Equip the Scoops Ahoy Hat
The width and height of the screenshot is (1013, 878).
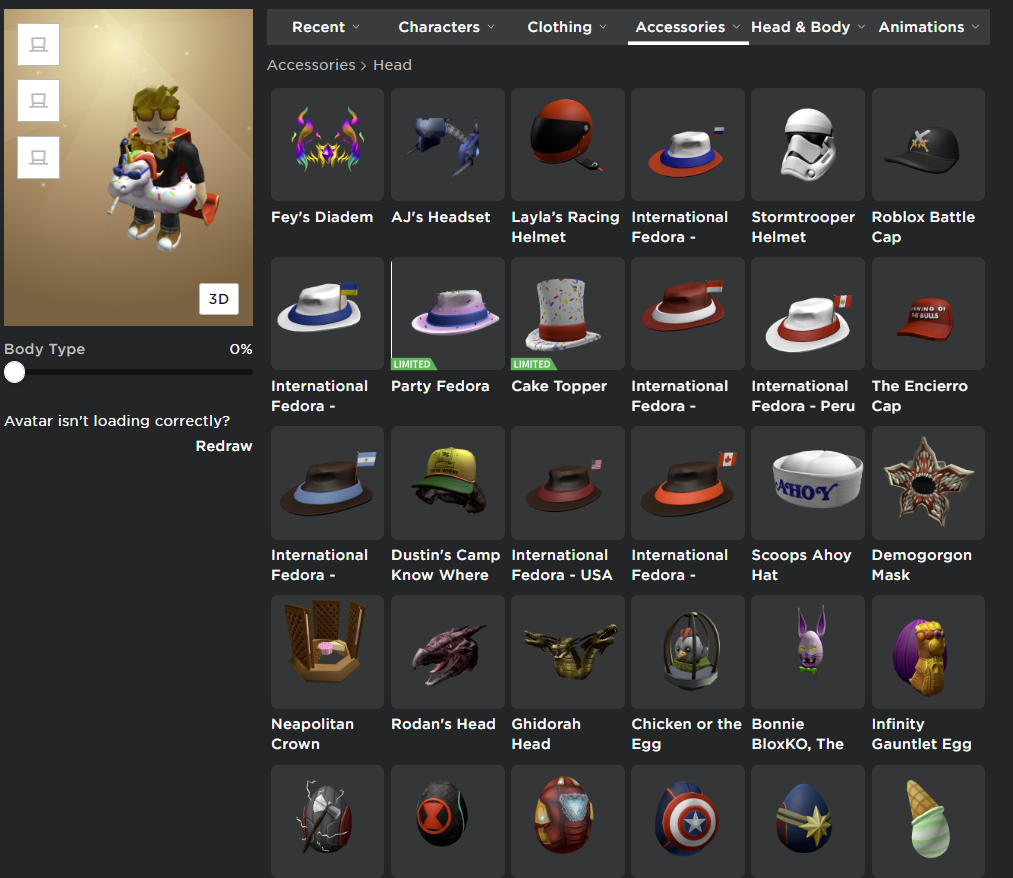tap(807, 482)
